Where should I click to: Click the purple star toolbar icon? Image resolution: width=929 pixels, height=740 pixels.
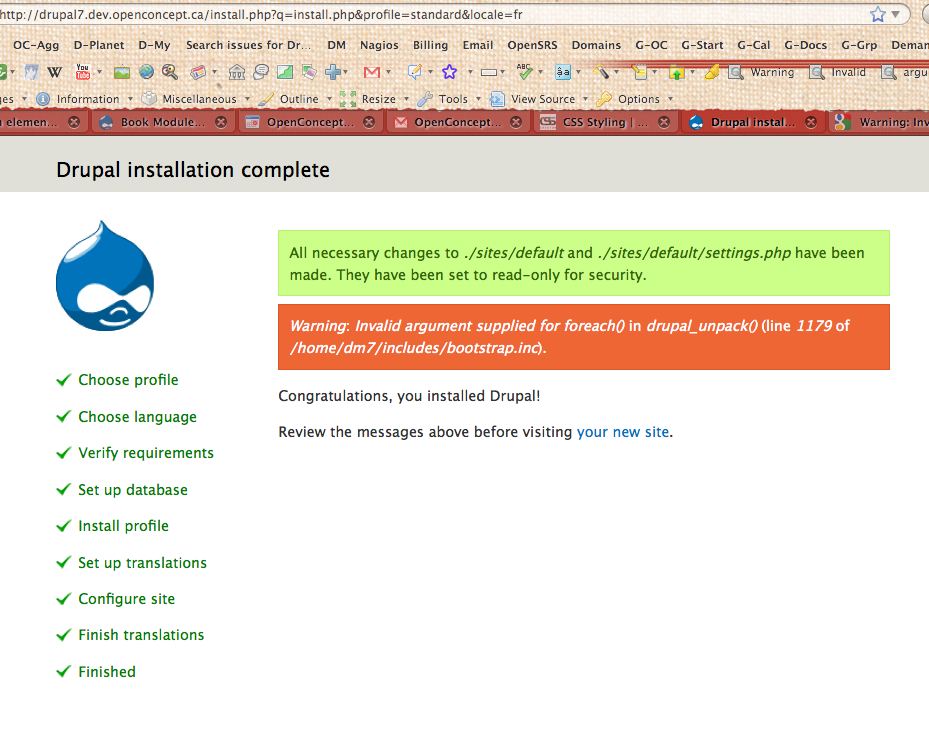[x=451, y=71]
